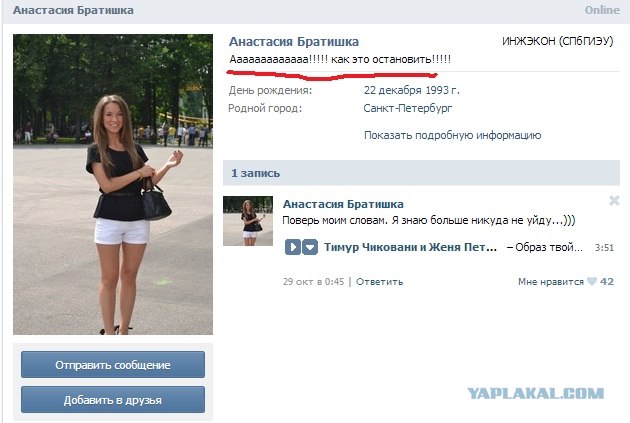Delete the wall post with X icon

point(614,200)
